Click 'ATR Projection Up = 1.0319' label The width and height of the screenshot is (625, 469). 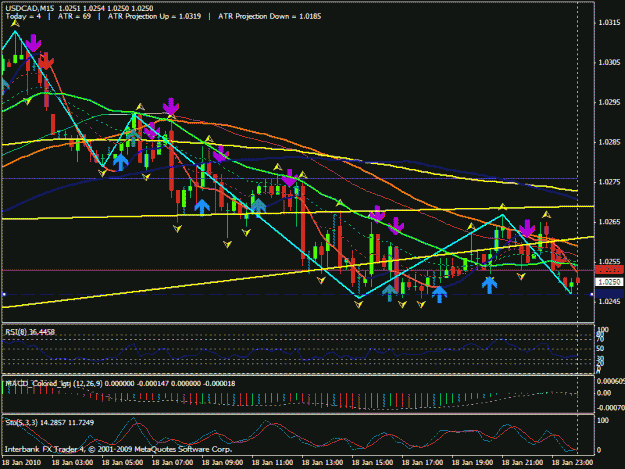click(x=154, y=16)
